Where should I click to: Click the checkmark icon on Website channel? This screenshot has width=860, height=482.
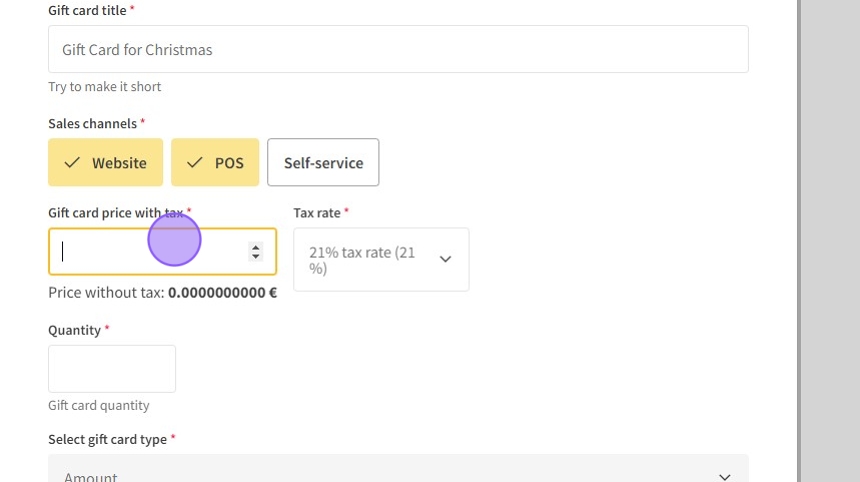tap(72, 163)
